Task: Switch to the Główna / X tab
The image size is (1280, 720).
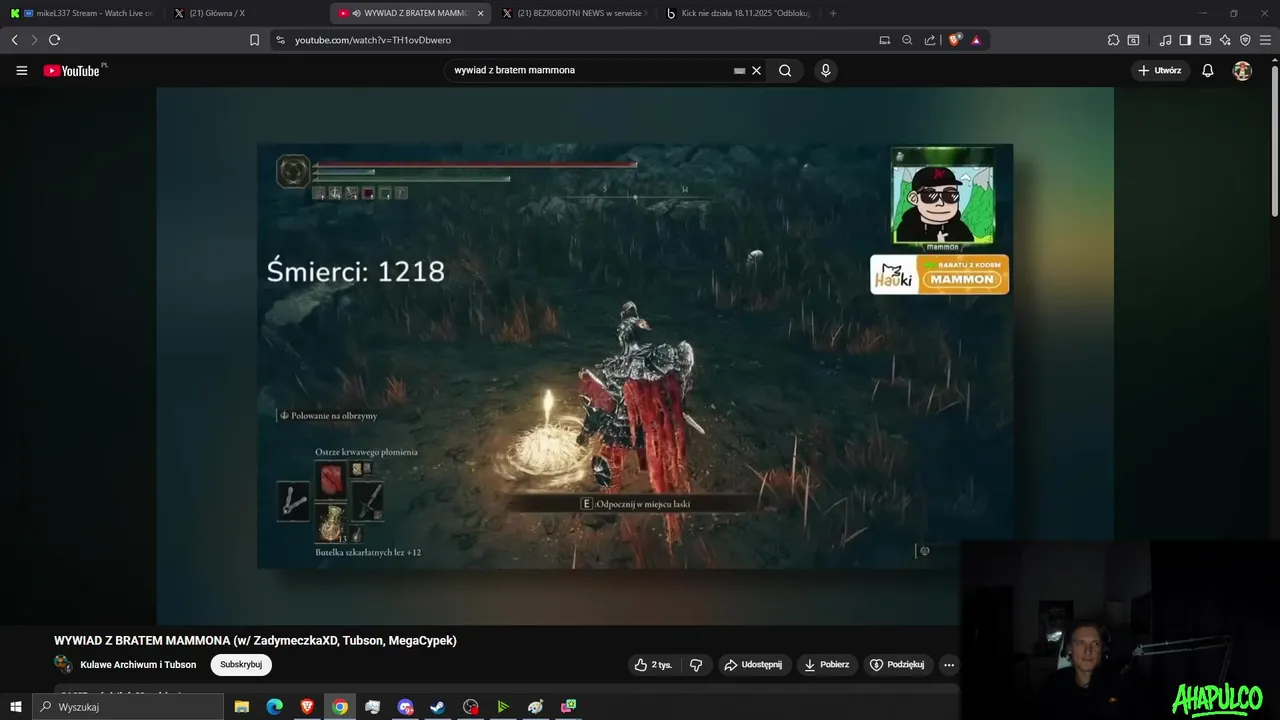Action: coord(246,13)
